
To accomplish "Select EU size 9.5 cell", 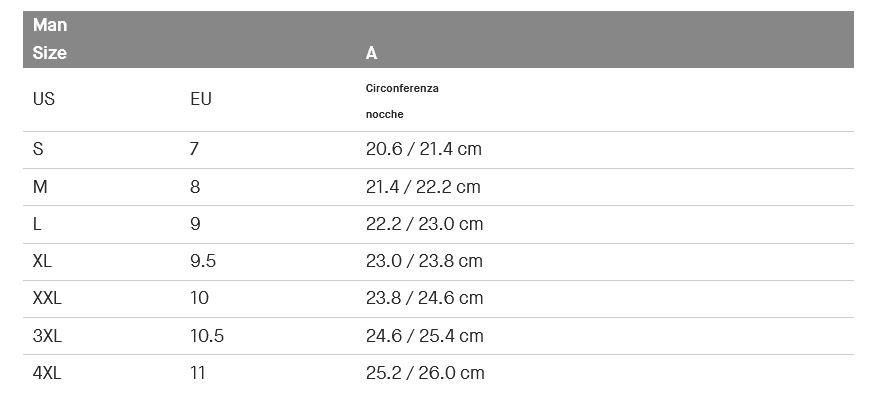I will click(x=203, y=261).
